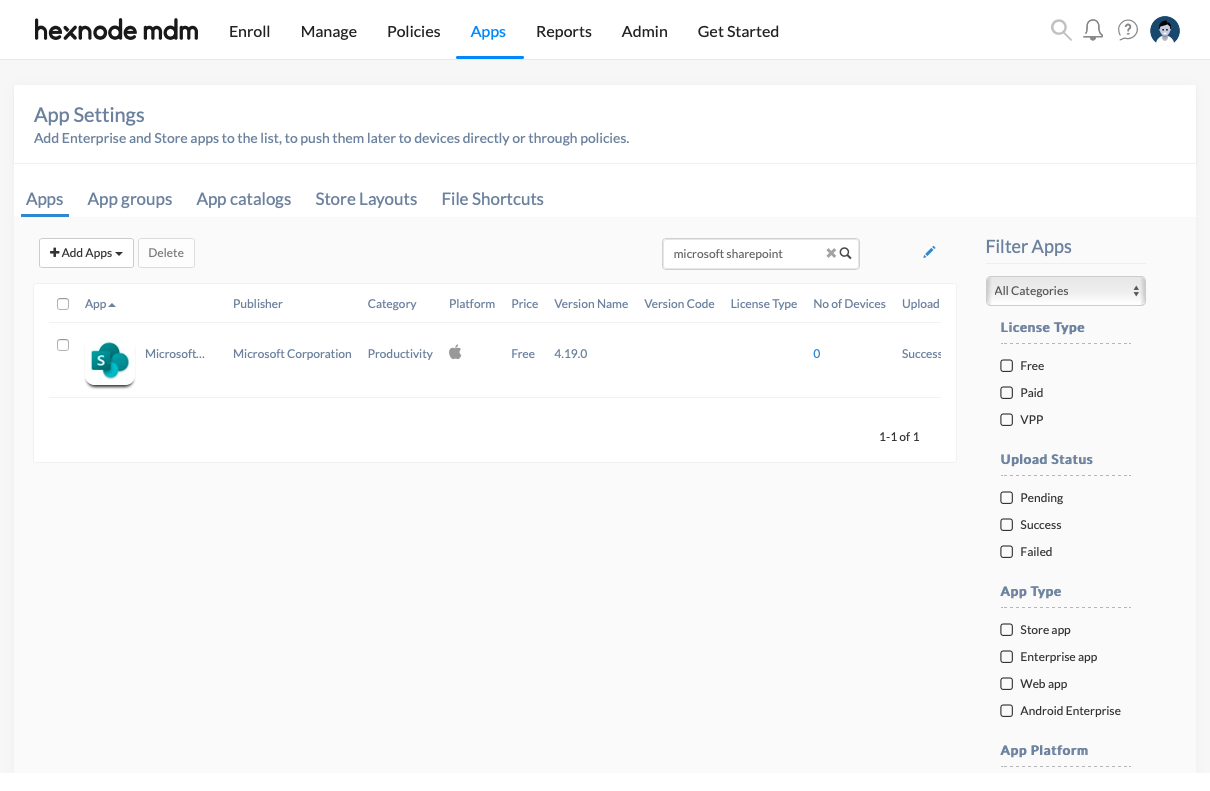Enable the Free license filter
This screenshot has height=791, width=1210.
click(x=1007, y=366)
